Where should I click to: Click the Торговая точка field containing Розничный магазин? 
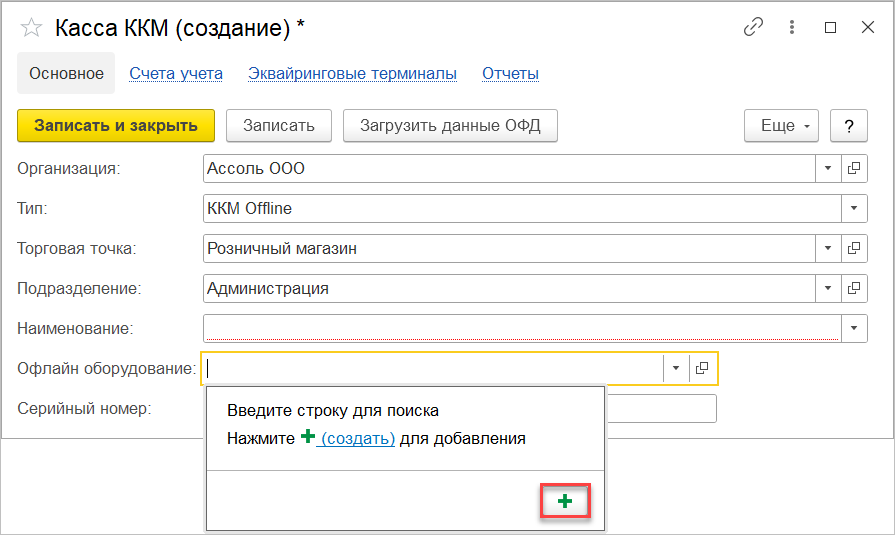(509, 248)
